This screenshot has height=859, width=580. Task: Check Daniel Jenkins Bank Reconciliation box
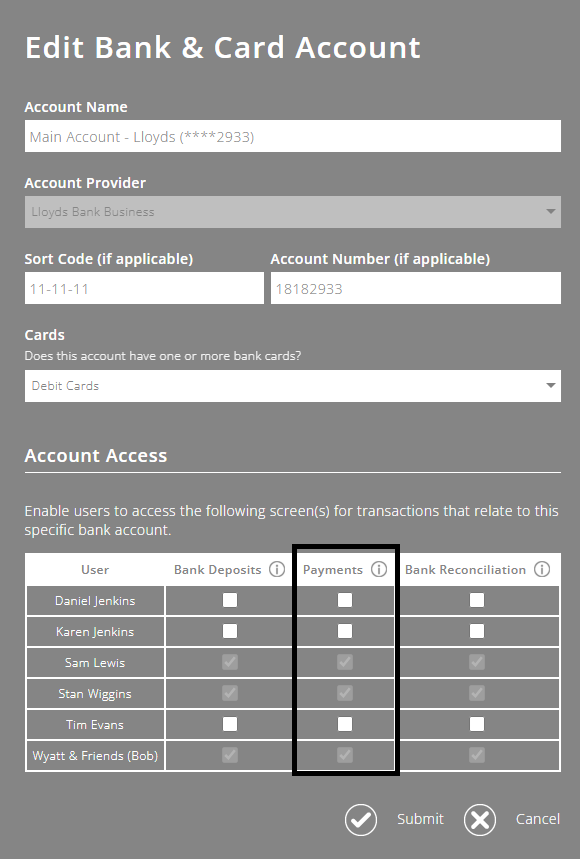[477, 600]
